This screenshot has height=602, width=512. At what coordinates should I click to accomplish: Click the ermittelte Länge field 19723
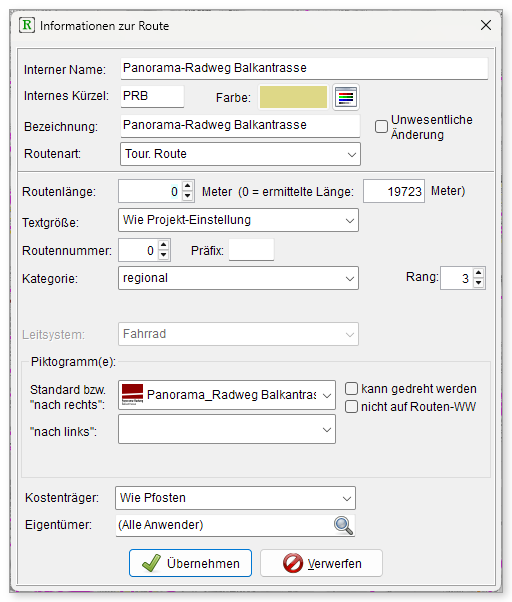pyautogui.click(x=394, y=191)
